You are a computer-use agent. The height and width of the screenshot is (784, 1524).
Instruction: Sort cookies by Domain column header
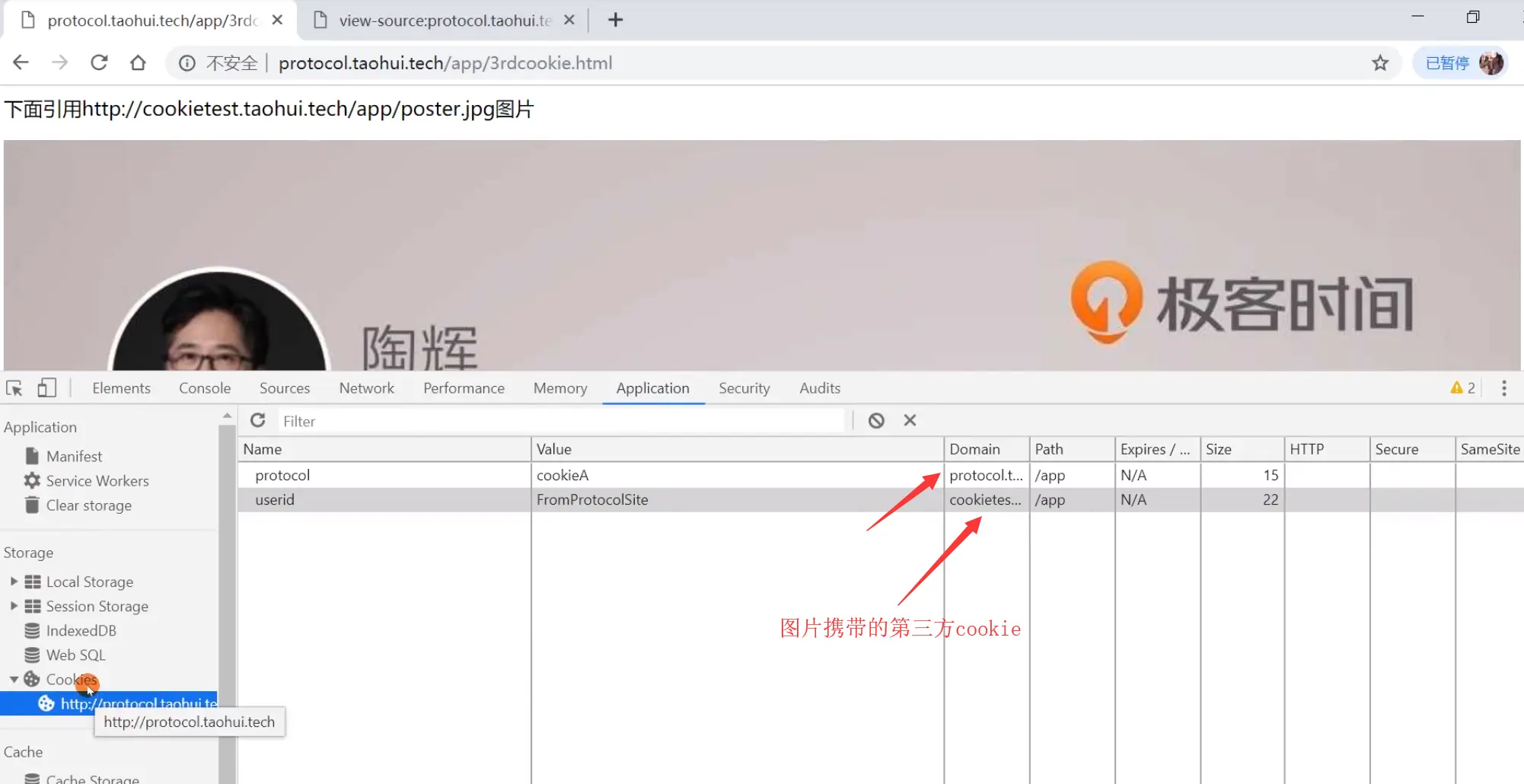click(987, 449)
